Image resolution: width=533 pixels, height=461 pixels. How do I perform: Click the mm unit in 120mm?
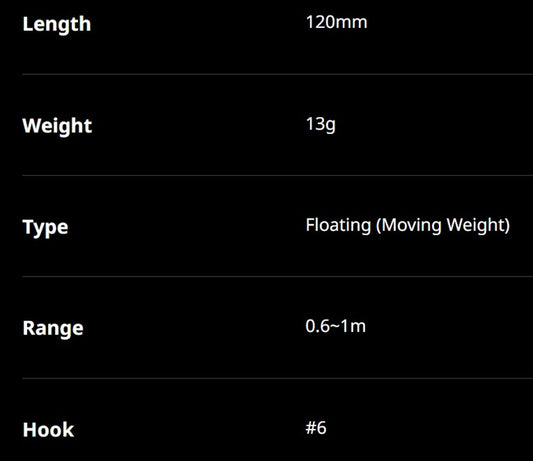click(x=351, y=23)
